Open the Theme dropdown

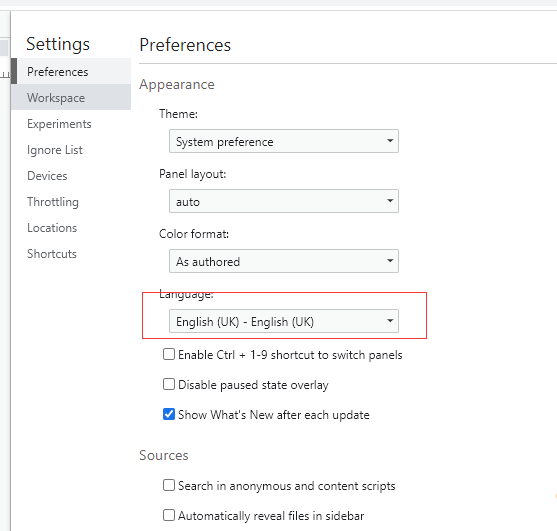(283, 141)
